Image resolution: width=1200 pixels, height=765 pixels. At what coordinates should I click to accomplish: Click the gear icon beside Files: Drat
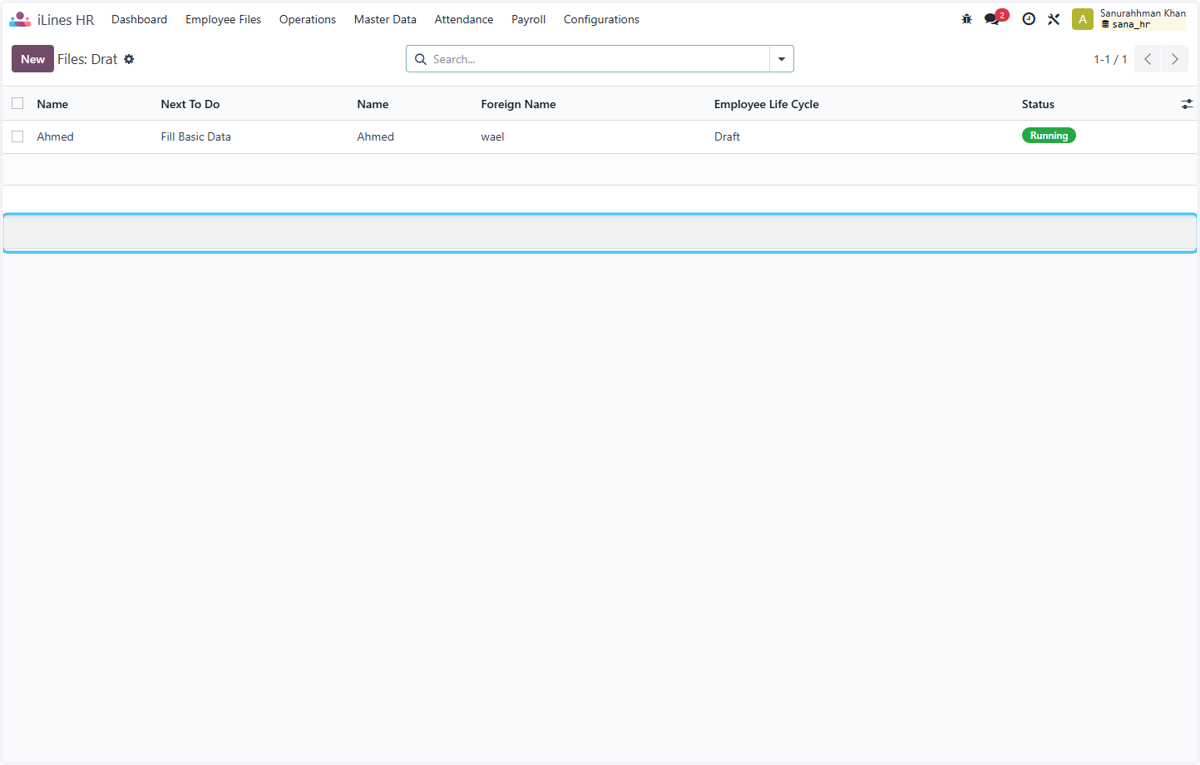[x=129, y=59]
